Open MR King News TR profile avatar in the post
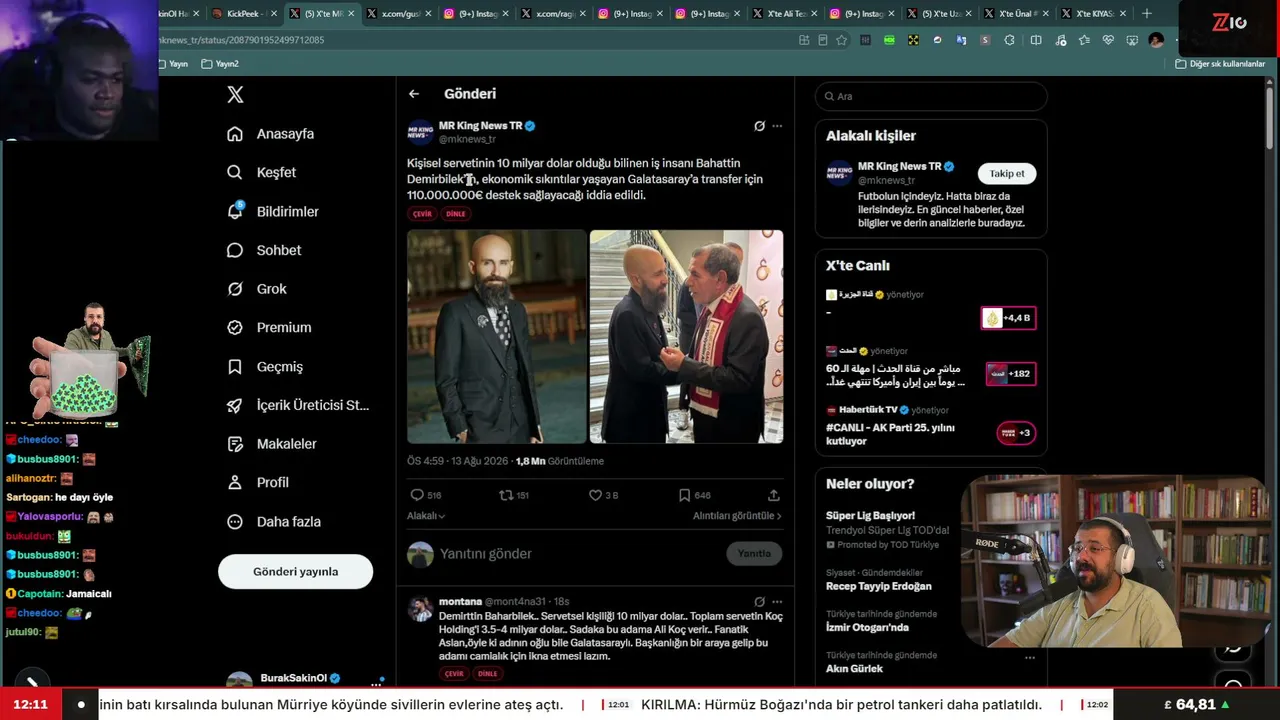1280x720 pixels. (x=420, y=132)
